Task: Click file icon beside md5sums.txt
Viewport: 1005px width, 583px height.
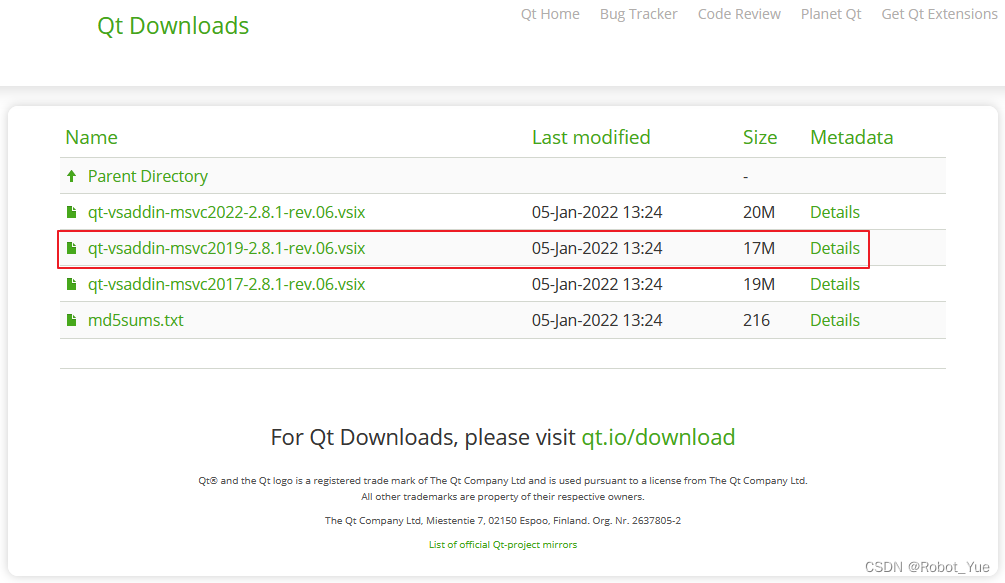Action: point(72,320)
